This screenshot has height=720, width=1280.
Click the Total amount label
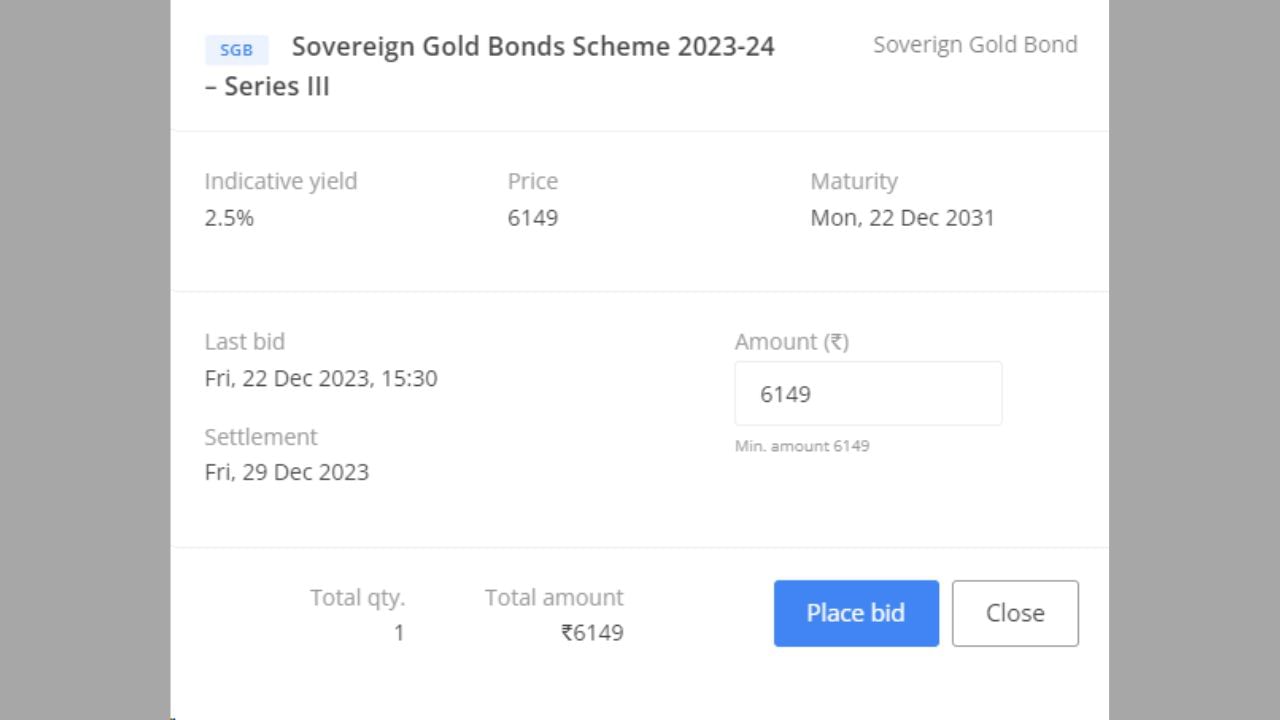(x=554, y=598)
